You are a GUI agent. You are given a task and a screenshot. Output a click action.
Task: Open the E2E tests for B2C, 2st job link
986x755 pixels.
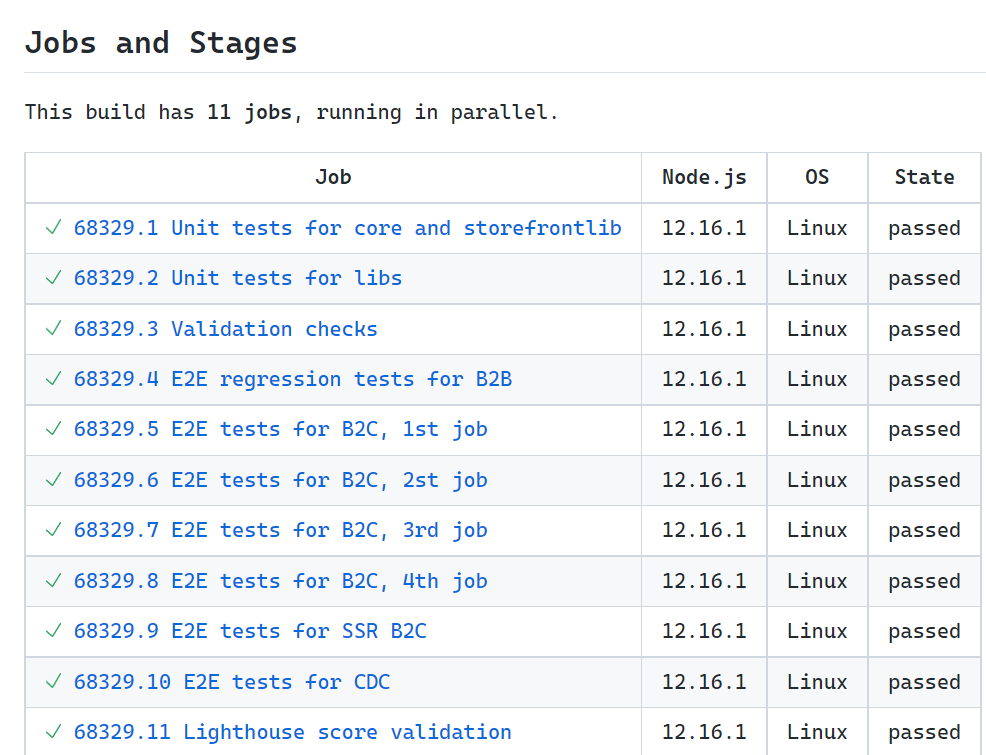(x=280, y=480)
